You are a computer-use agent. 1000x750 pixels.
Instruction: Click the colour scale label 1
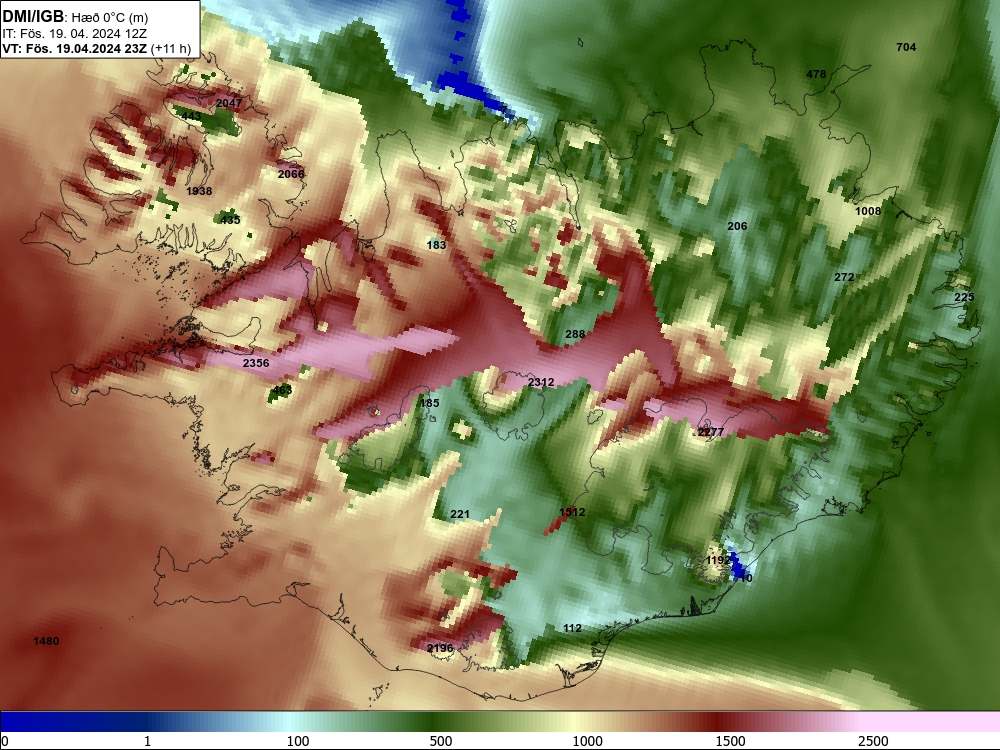coord(147,741)
